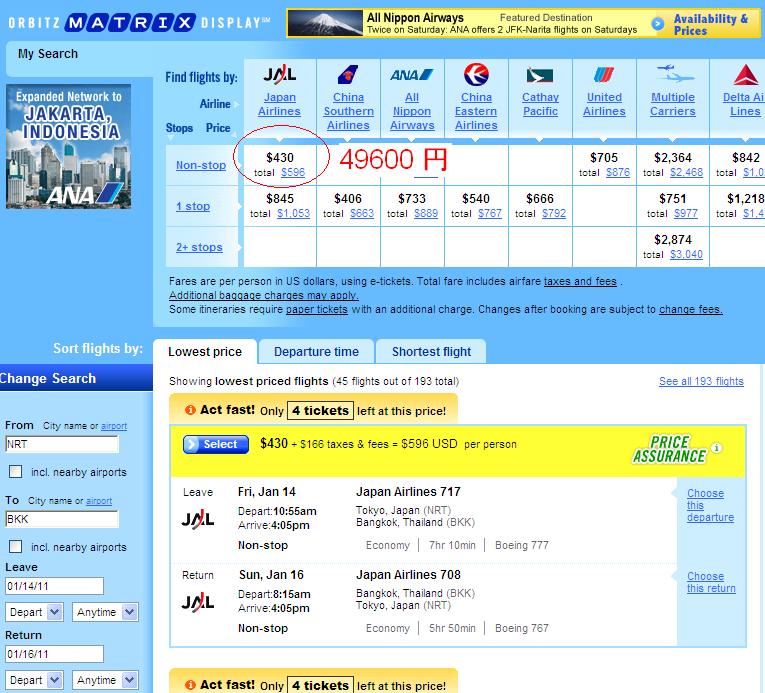Click the China Southern Airlines link
This screenshot has width=765, height=693.
pyautogui.click(x=348, y=111)
